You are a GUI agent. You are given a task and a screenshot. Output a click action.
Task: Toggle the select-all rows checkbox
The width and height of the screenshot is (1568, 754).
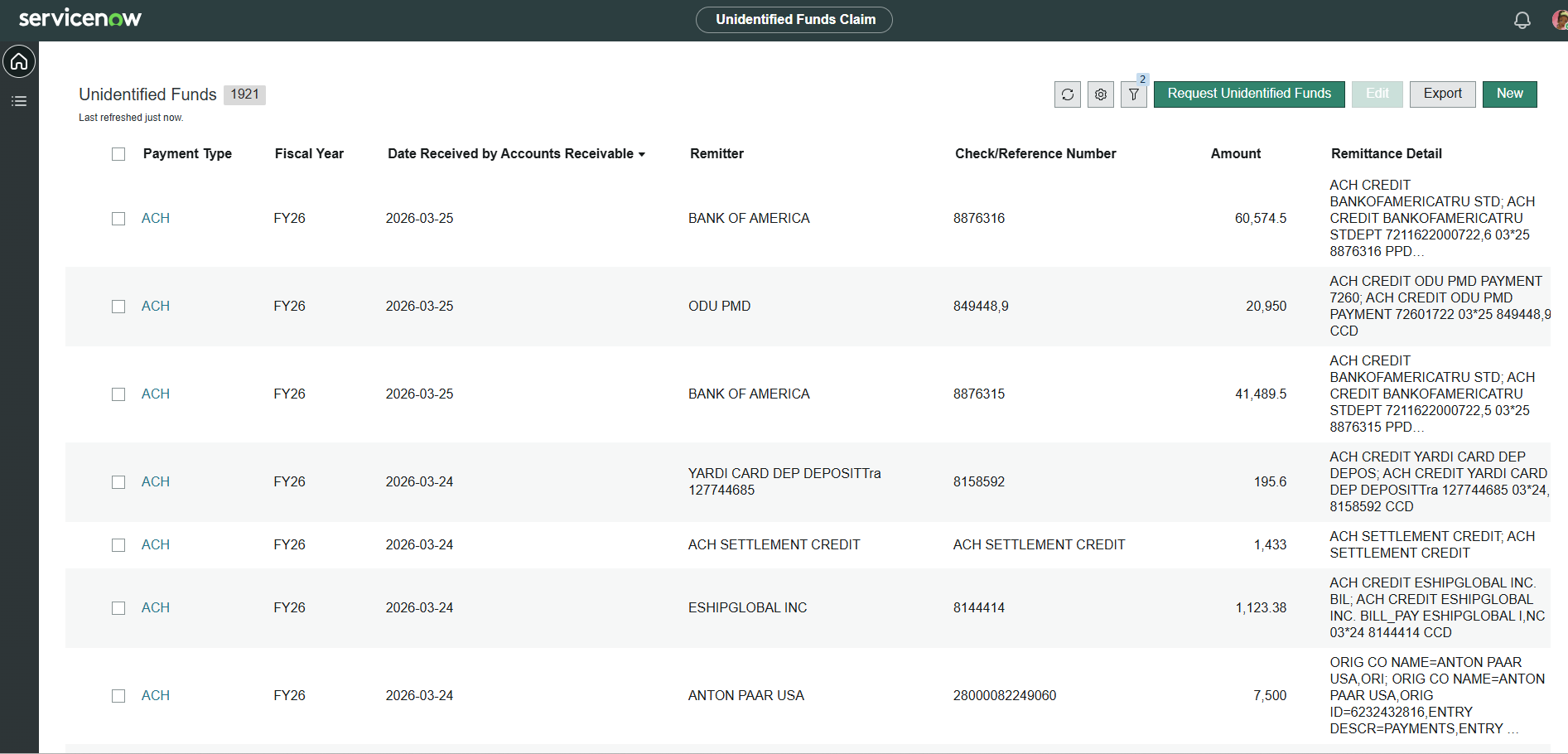(118, 154)
